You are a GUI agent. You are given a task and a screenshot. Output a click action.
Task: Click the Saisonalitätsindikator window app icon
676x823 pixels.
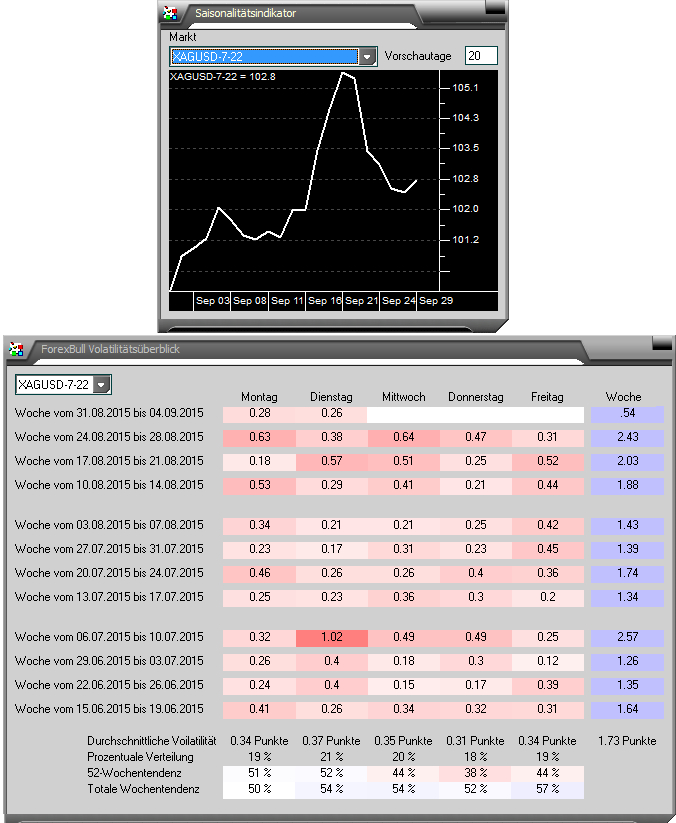click(171, 14)
